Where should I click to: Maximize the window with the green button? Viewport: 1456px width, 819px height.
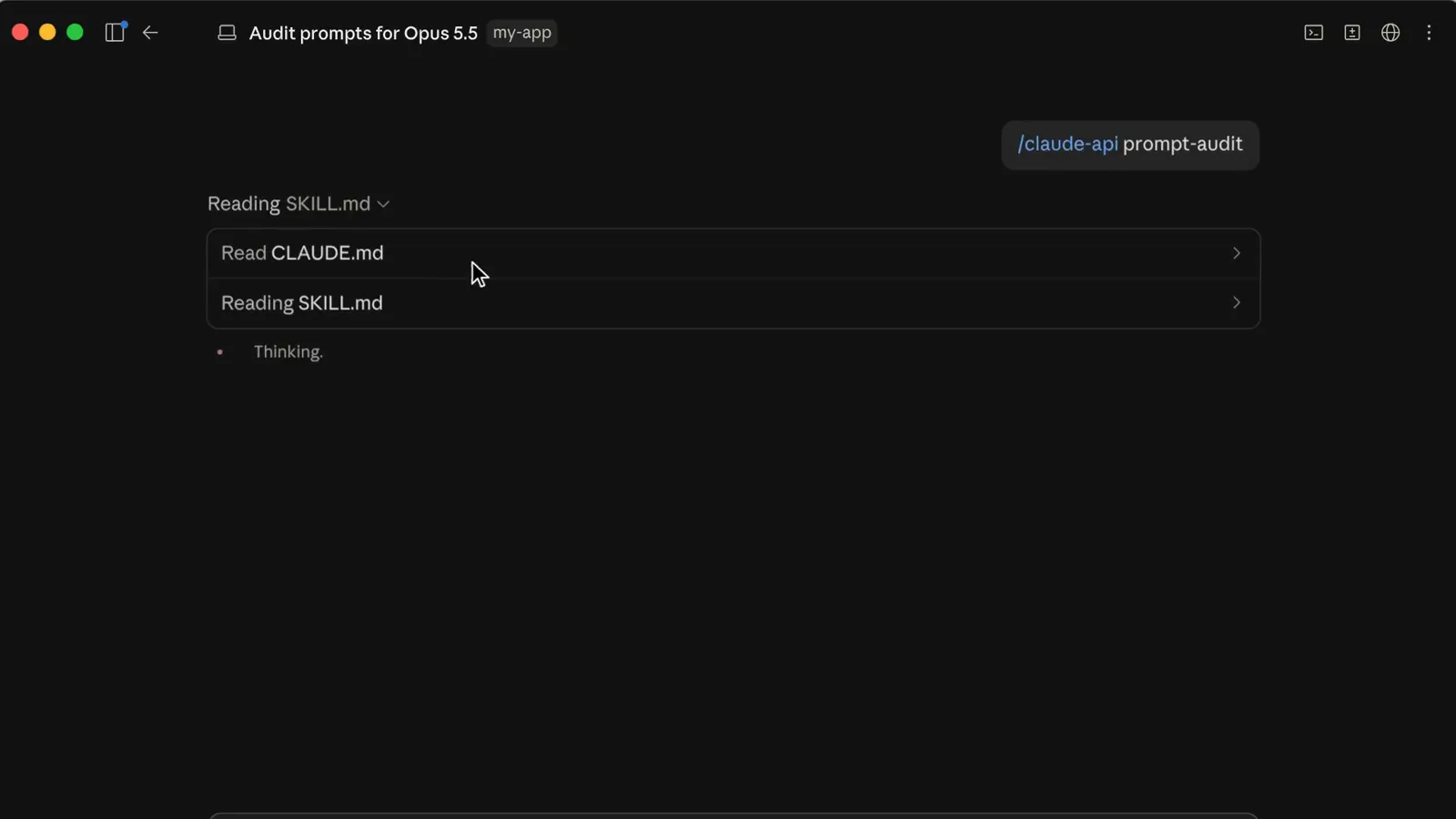tap(76, 32)
